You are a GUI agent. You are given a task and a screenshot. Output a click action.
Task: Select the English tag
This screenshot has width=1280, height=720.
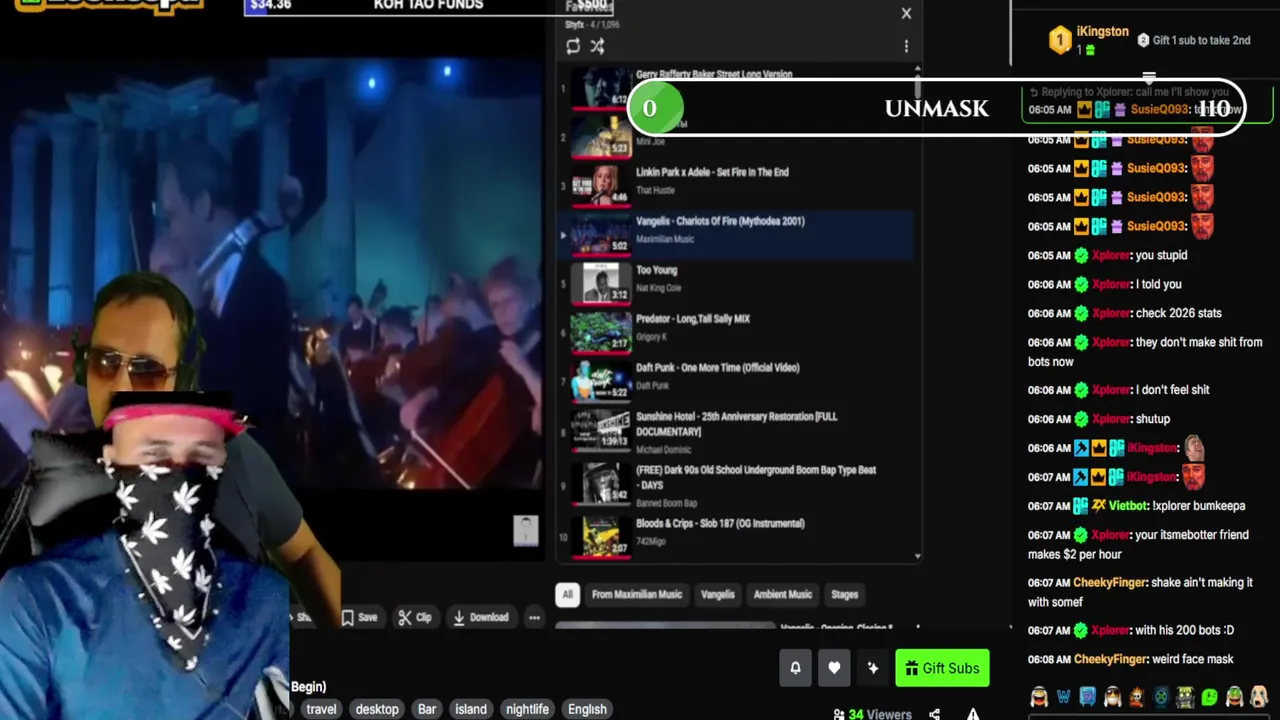pos(587,709)
